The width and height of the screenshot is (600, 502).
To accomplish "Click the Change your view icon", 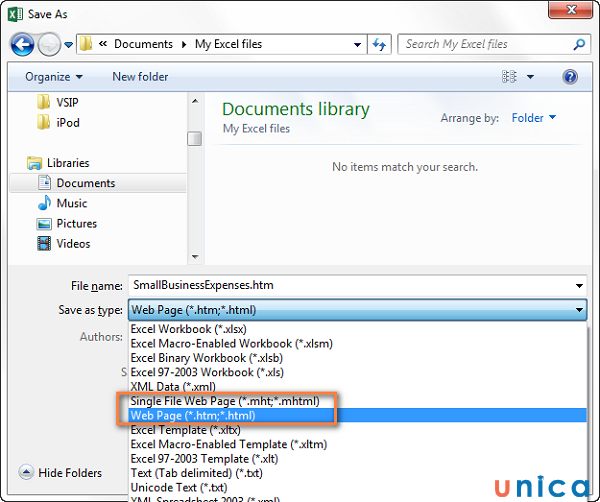I will tap(509, 77).
